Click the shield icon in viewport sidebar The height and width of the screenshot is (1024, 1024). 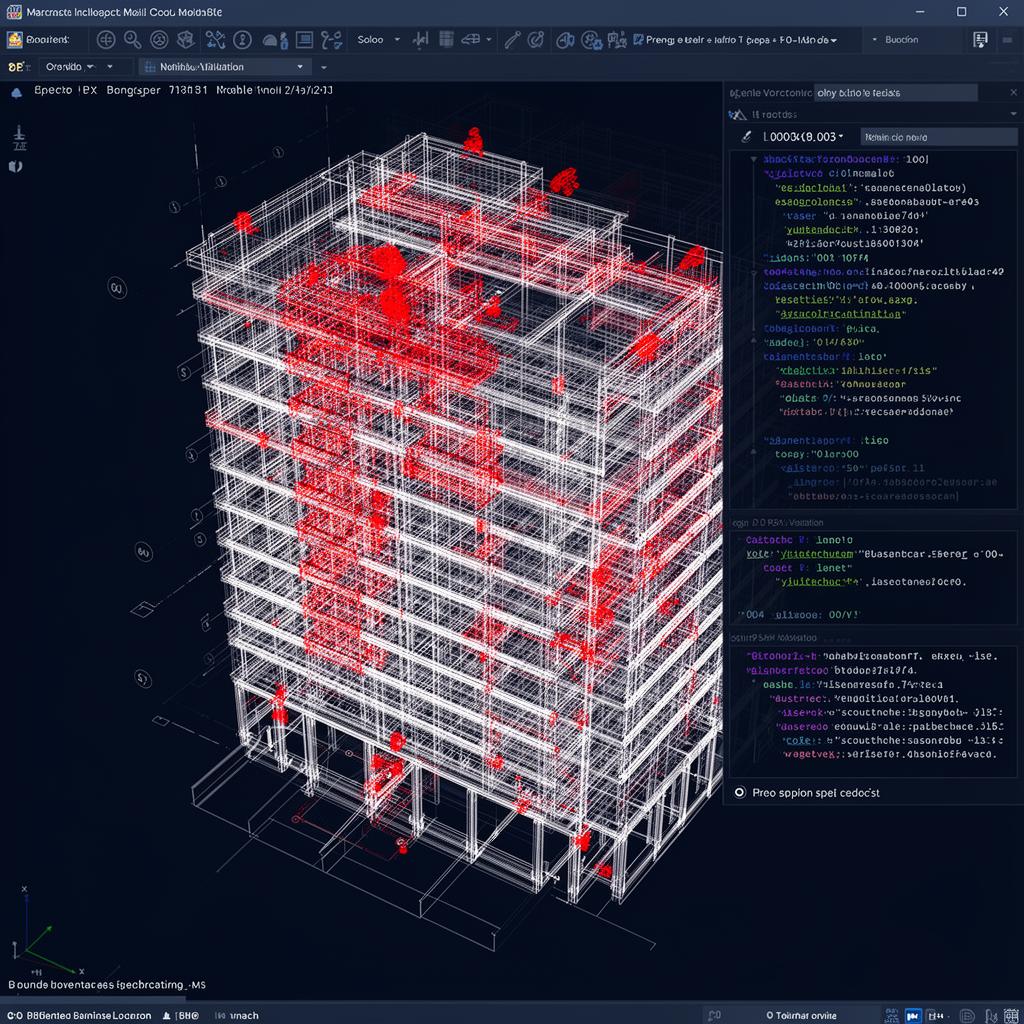coord(16,167)
